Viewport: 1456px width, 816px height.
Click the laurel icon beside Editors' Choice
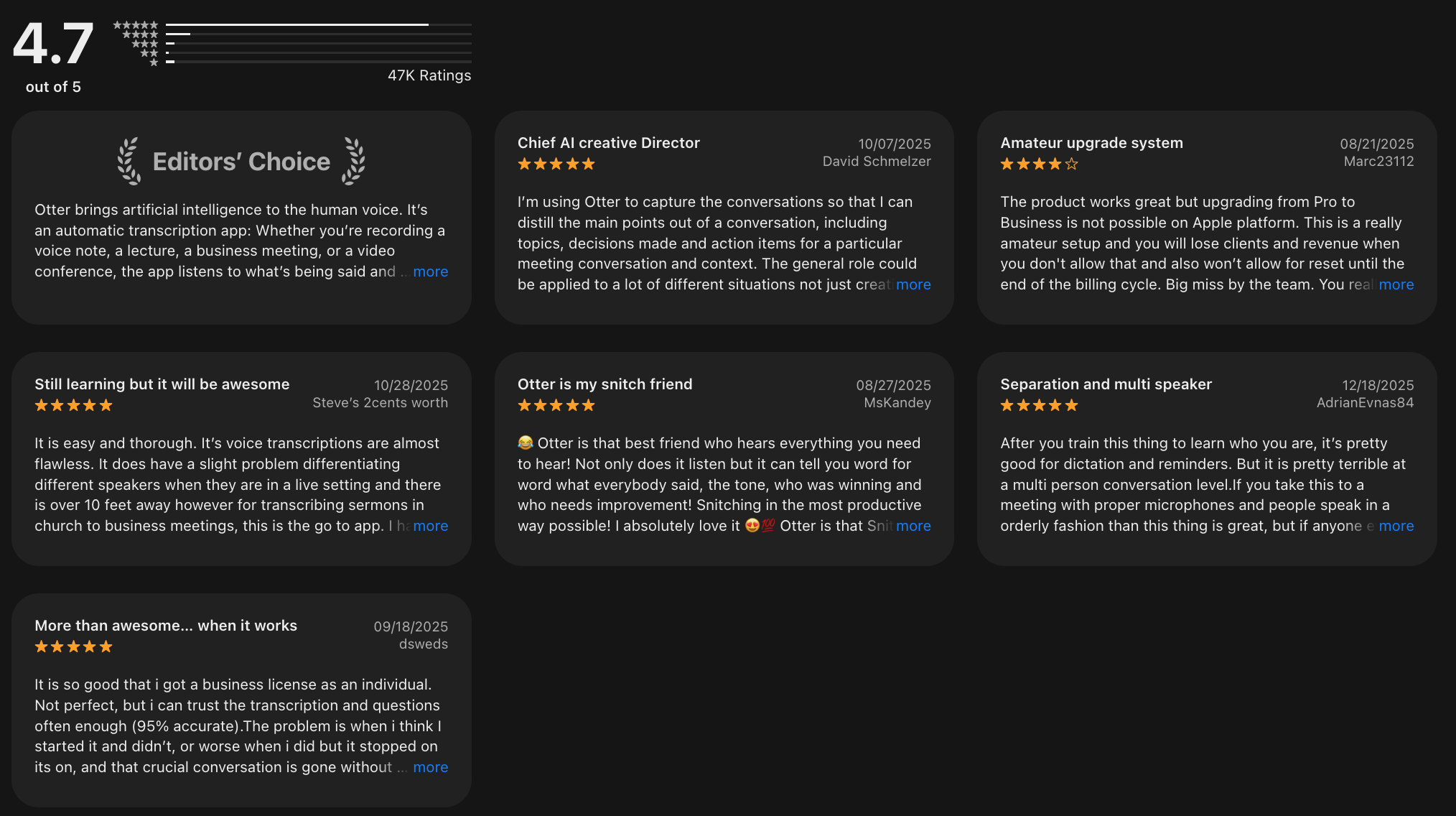point(128,161)
